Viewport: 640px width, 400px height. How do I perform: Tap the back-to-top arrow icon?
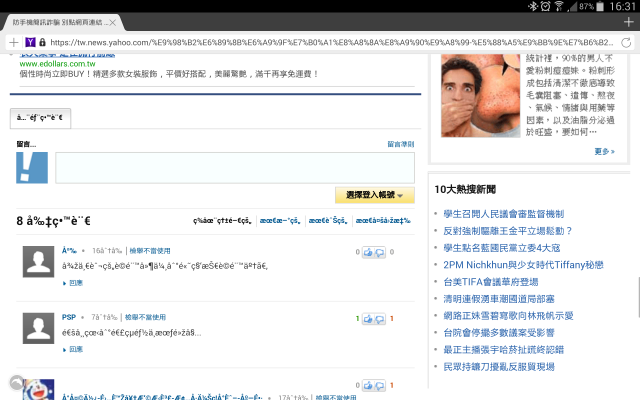point(17,383)
